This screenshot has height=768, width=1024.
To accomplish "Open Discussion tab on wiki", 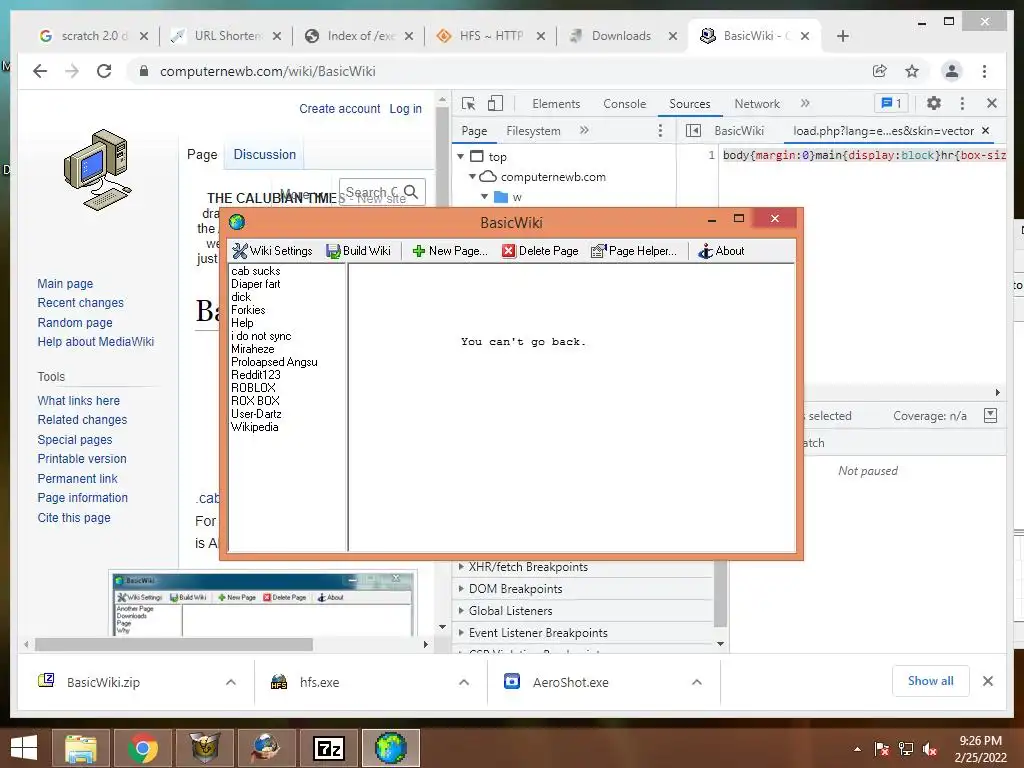I will (264, 155).
